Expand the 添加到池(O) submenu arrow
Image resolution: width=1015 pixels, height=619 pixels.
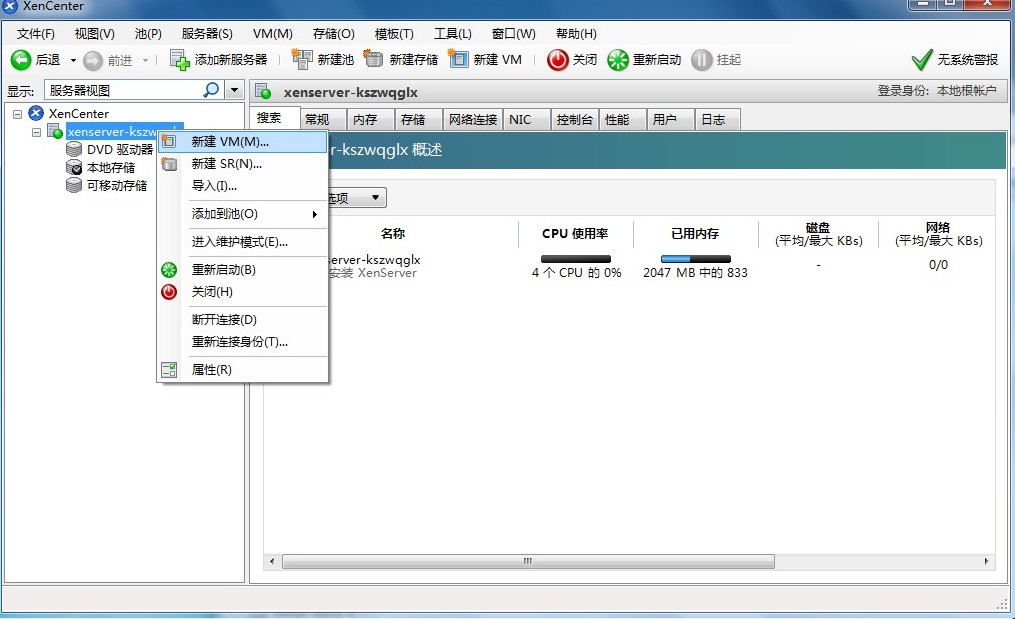pyautogui.click(x=315, y=214)
